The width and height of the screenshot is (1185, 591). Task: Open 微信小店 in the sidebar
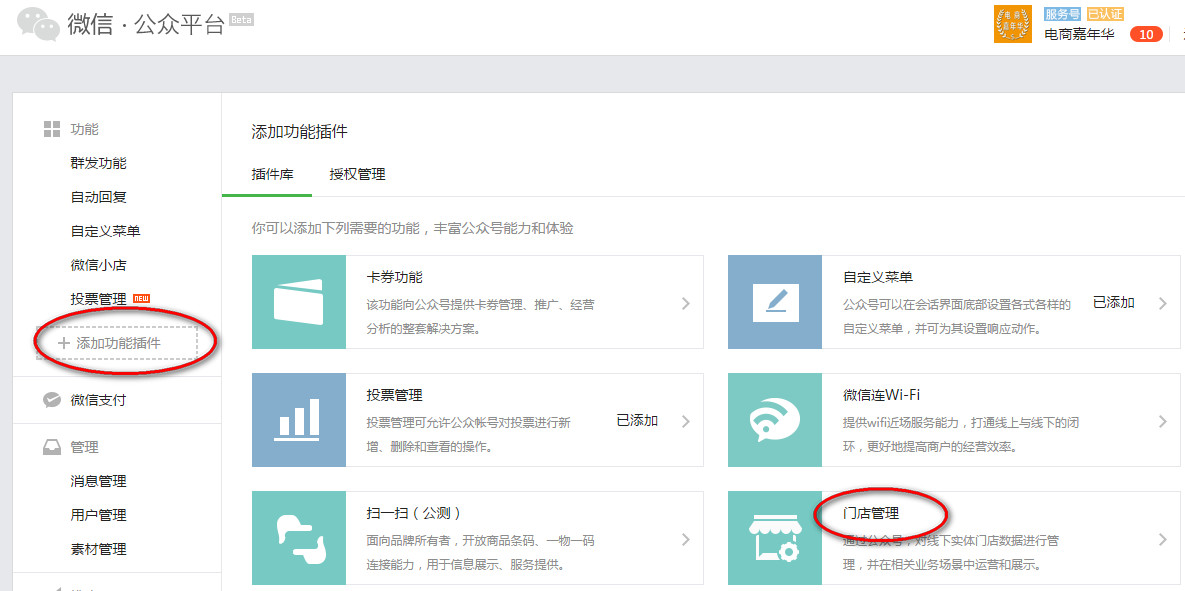coord(98,265)
